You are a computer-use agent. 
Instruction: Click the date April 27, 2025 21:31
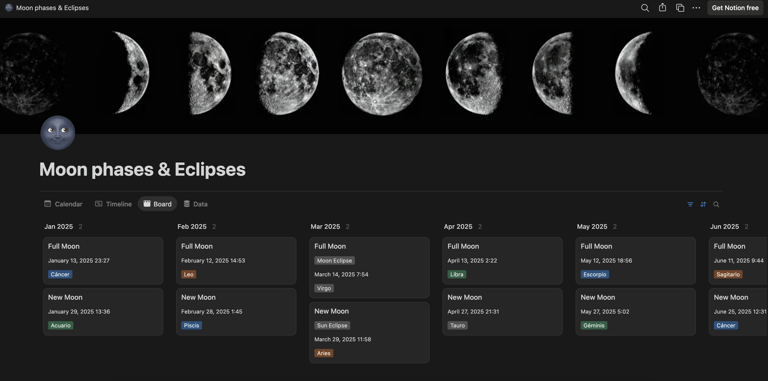click(x=473, y=311)
